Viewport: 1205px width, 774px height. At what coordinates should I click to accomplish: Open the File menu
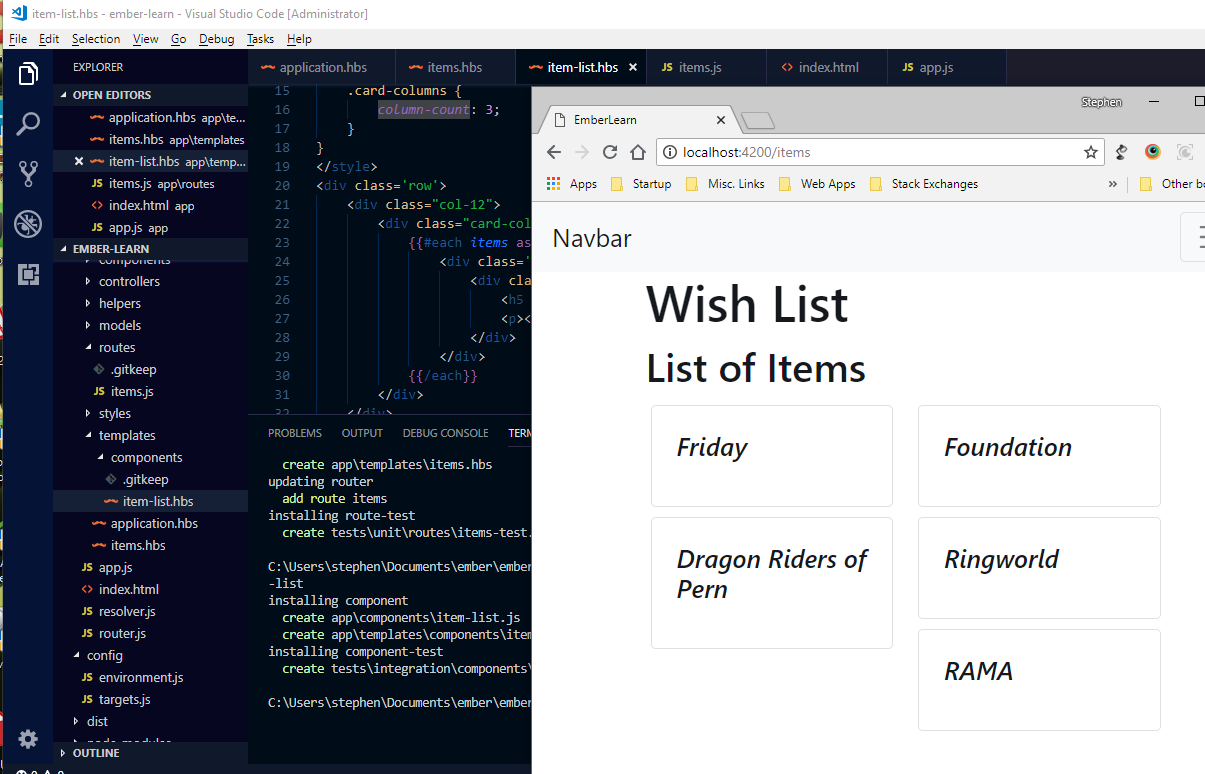(x=18, y=39)
